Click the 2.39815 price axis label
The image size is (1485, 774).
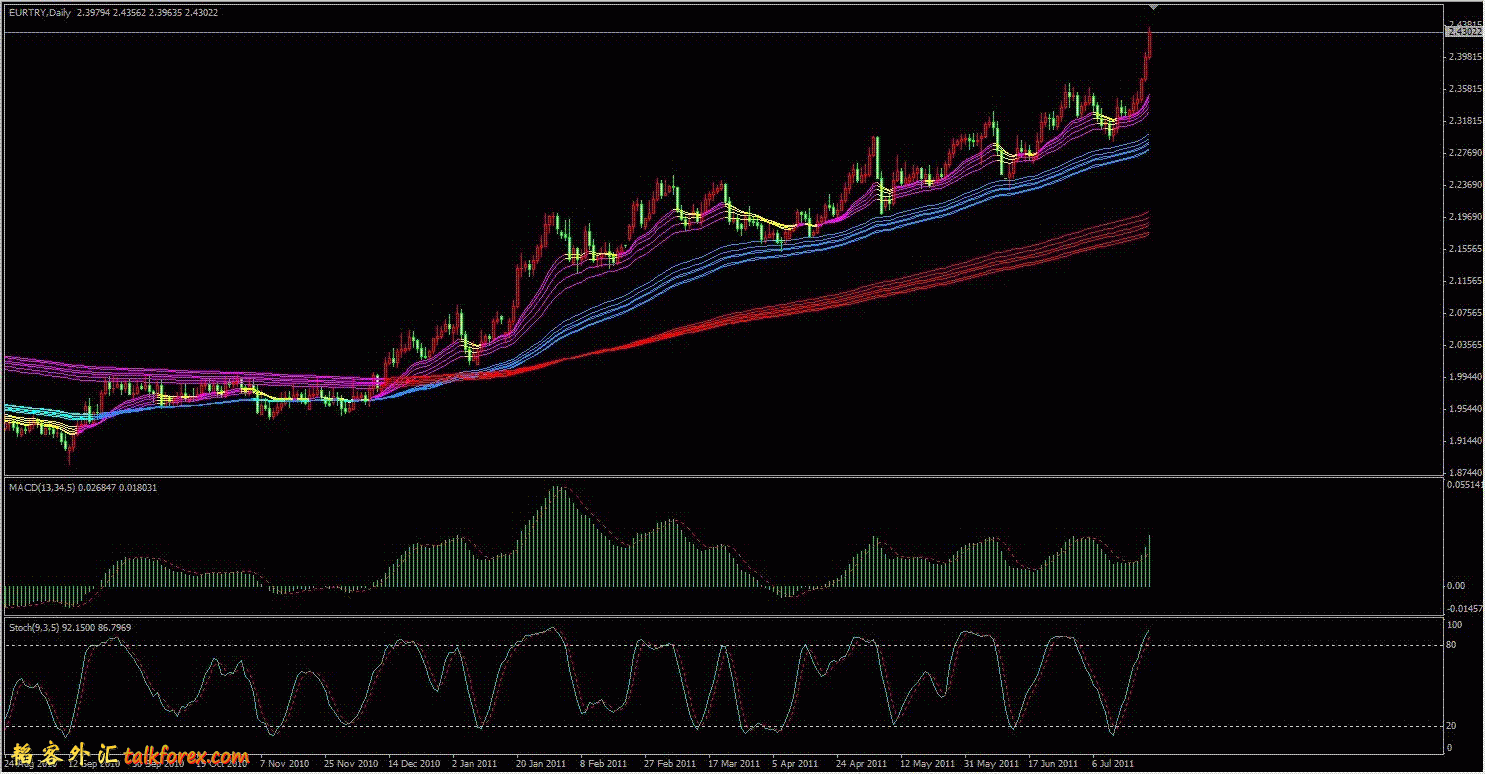pyautogui.click(x=1464, y=57)
